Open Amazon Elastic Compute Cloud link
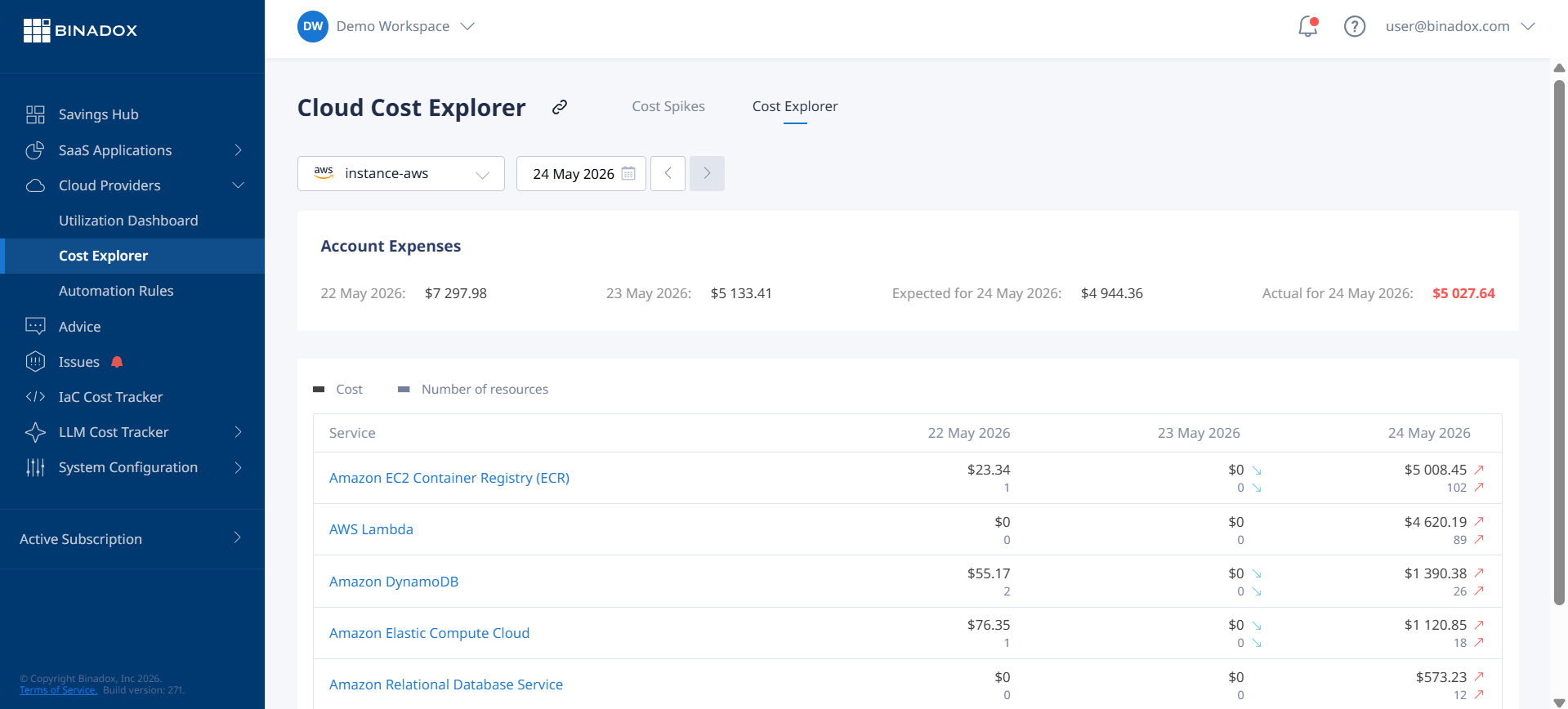 click(x=429, y=633)
